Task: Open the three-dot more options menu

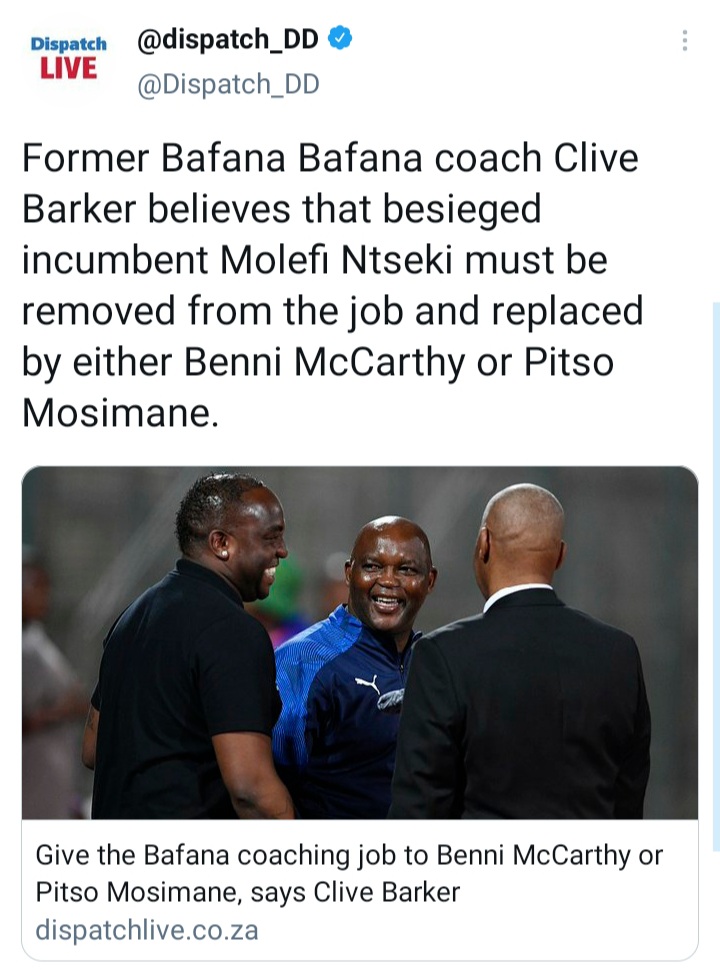Action: 685,40
